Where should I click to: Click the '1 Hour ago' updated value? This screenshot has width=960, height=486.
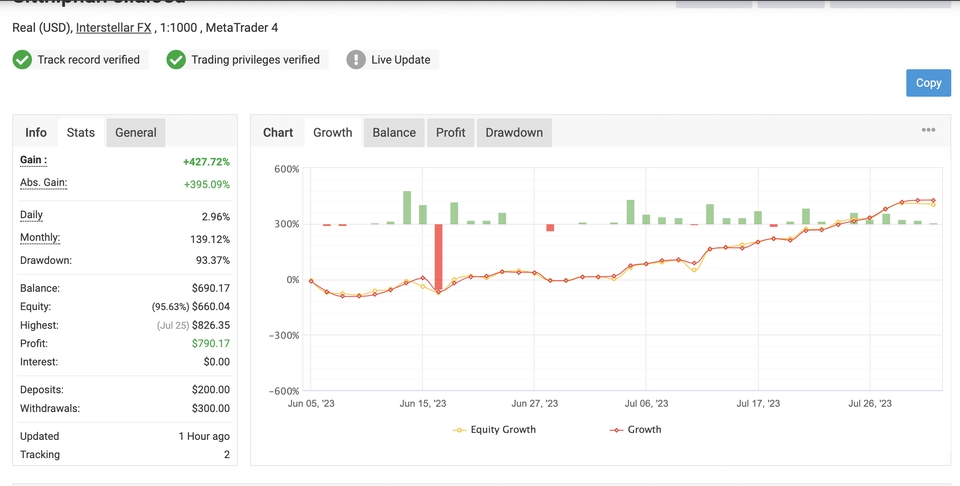pos(204,436)
